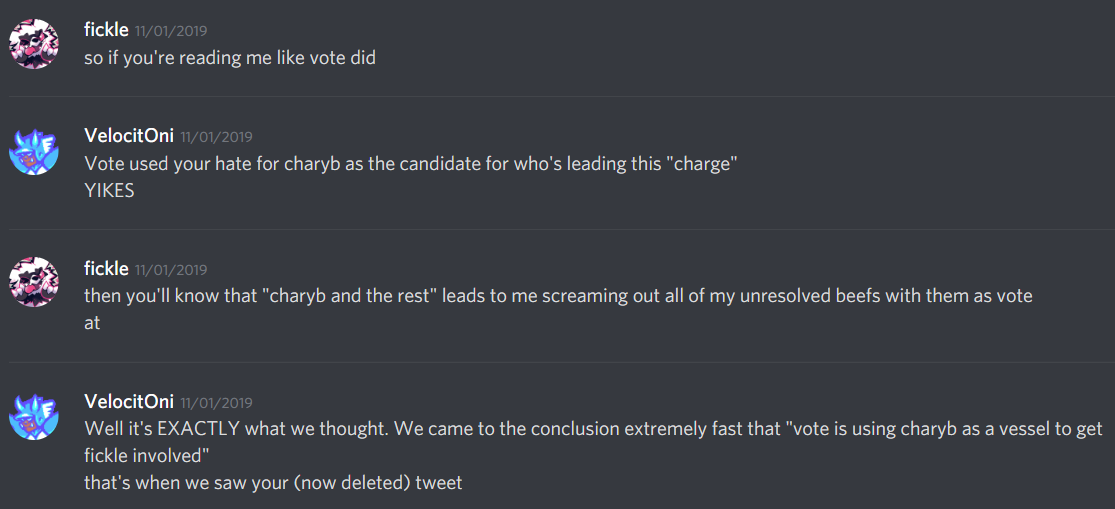Click the timestamp on the "Well it's EXACTLY" message
This screenshot has width=1115, height=509.
click(x=216, y=403)
